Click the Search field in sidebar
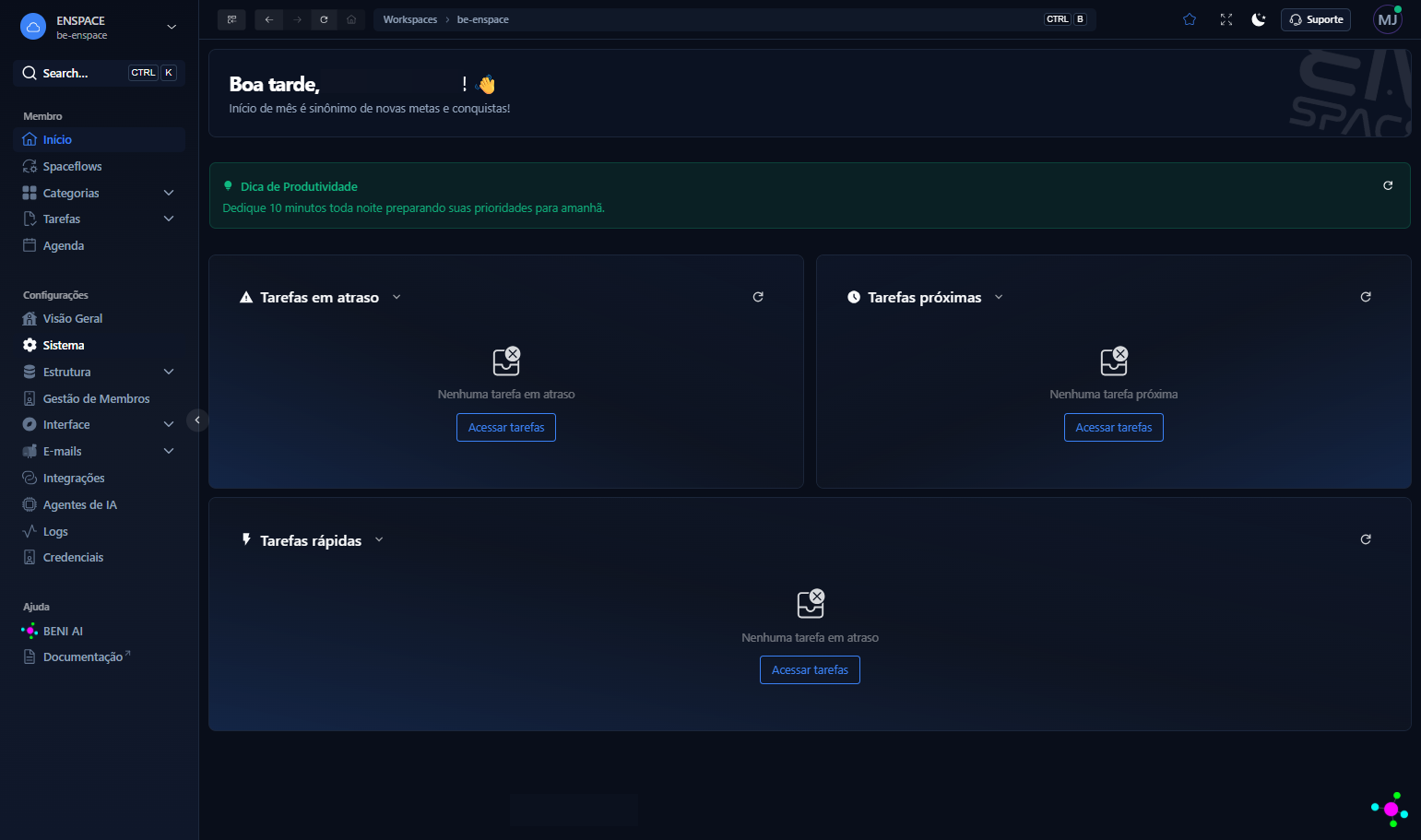This screenshot has height=840, width=1421. point(100,73)
